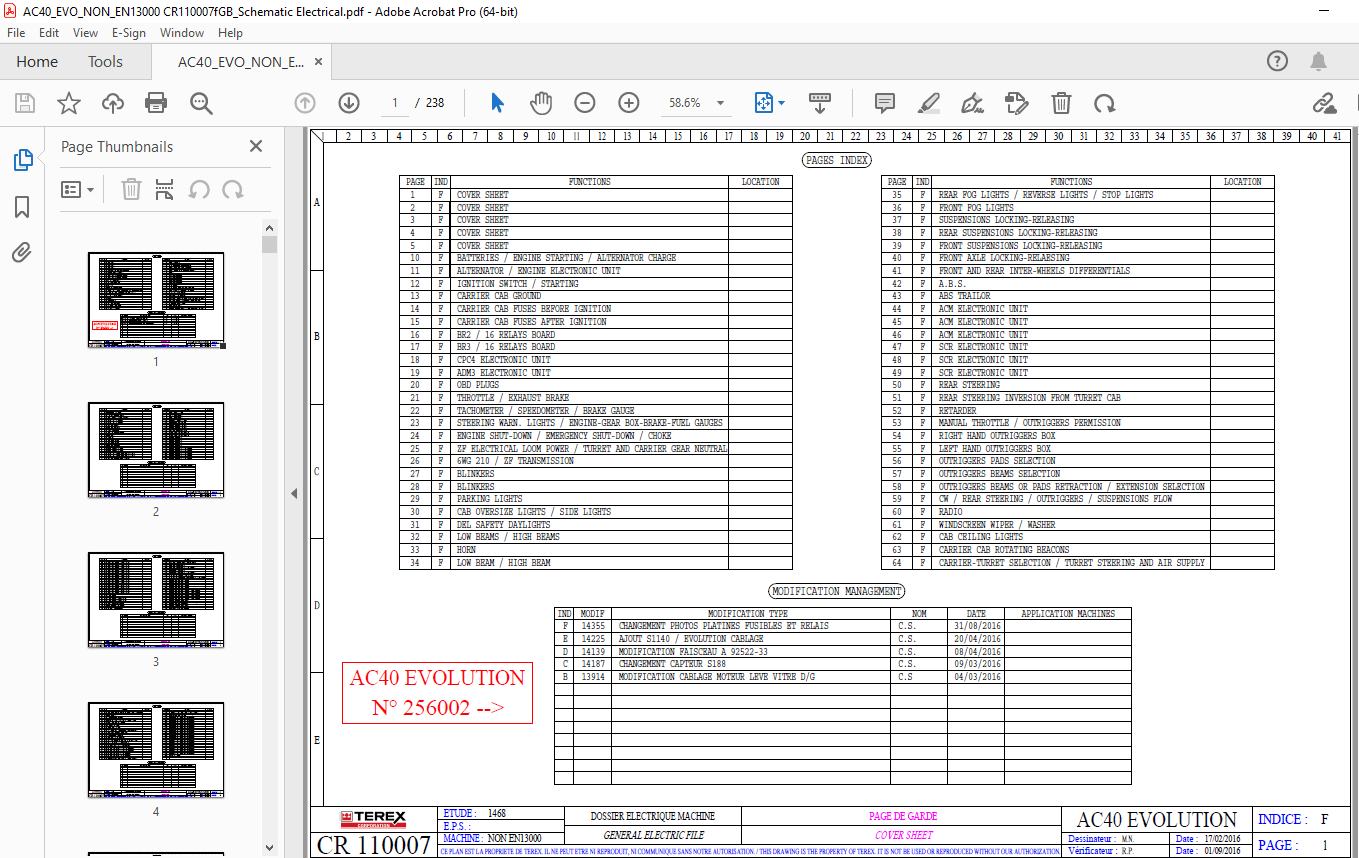
Task: Click the "OBD PLUGS" index entry
Action: pos(478,385)
